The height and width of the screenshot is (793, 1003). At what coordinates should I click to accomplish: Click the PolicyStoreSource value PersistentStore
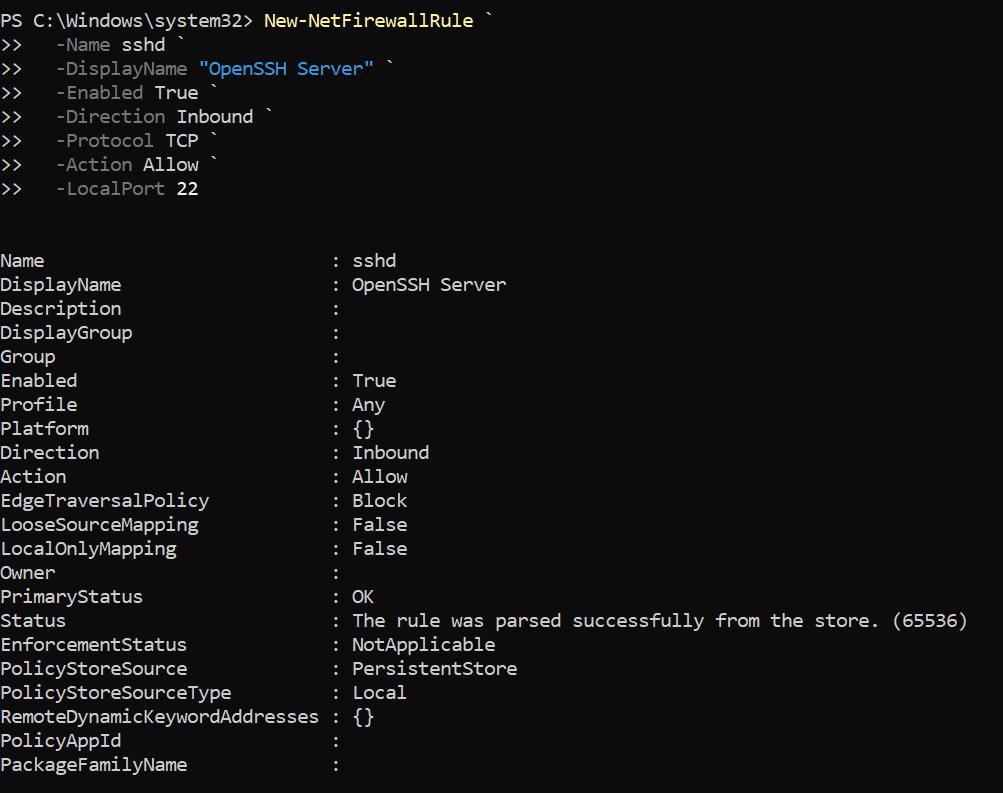(x=435, y=669)
